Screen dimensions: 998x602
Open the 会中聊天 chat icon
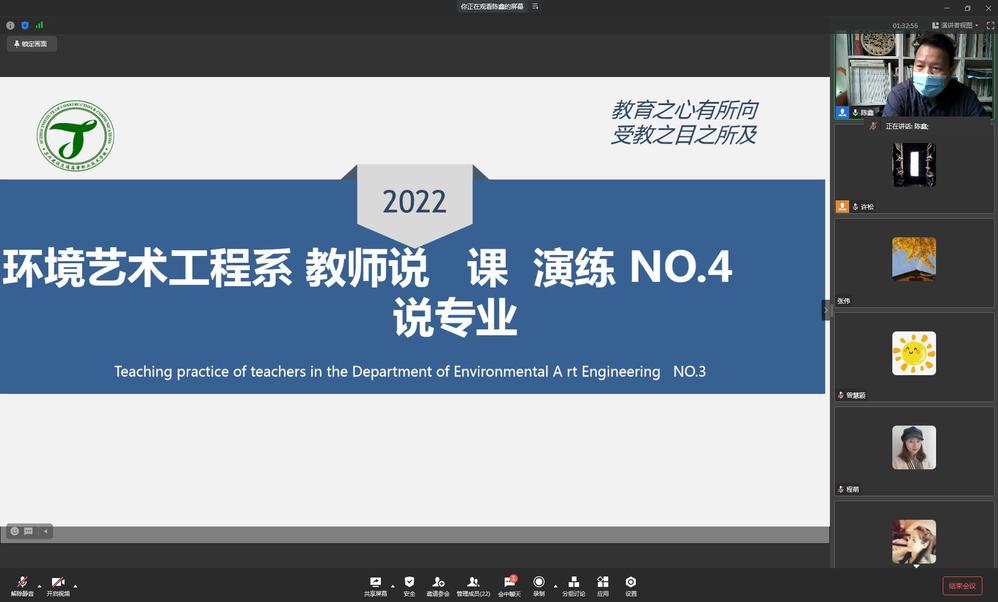(509, 585)
